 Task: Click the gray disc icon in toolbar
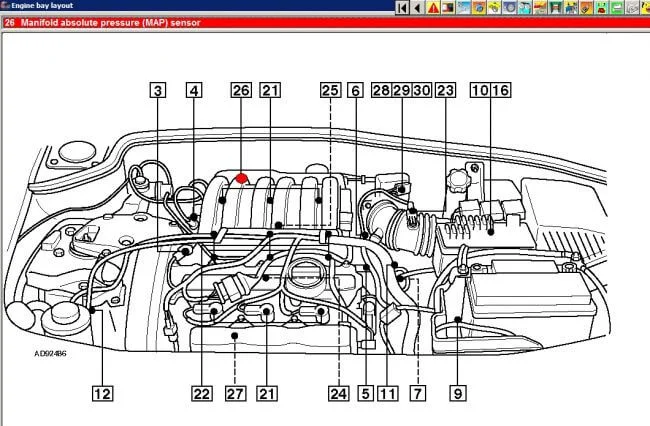(510, 8)
